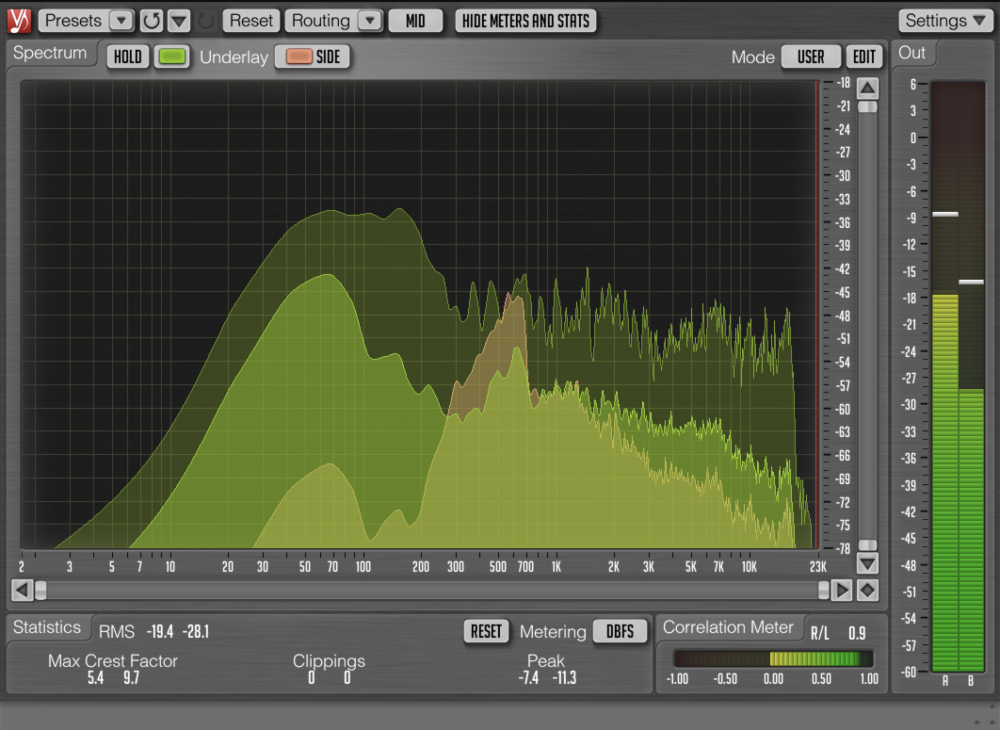Click the bypass circle icon beside Reset
Screen dimensions: 1000x730
(x=207, y=21)
